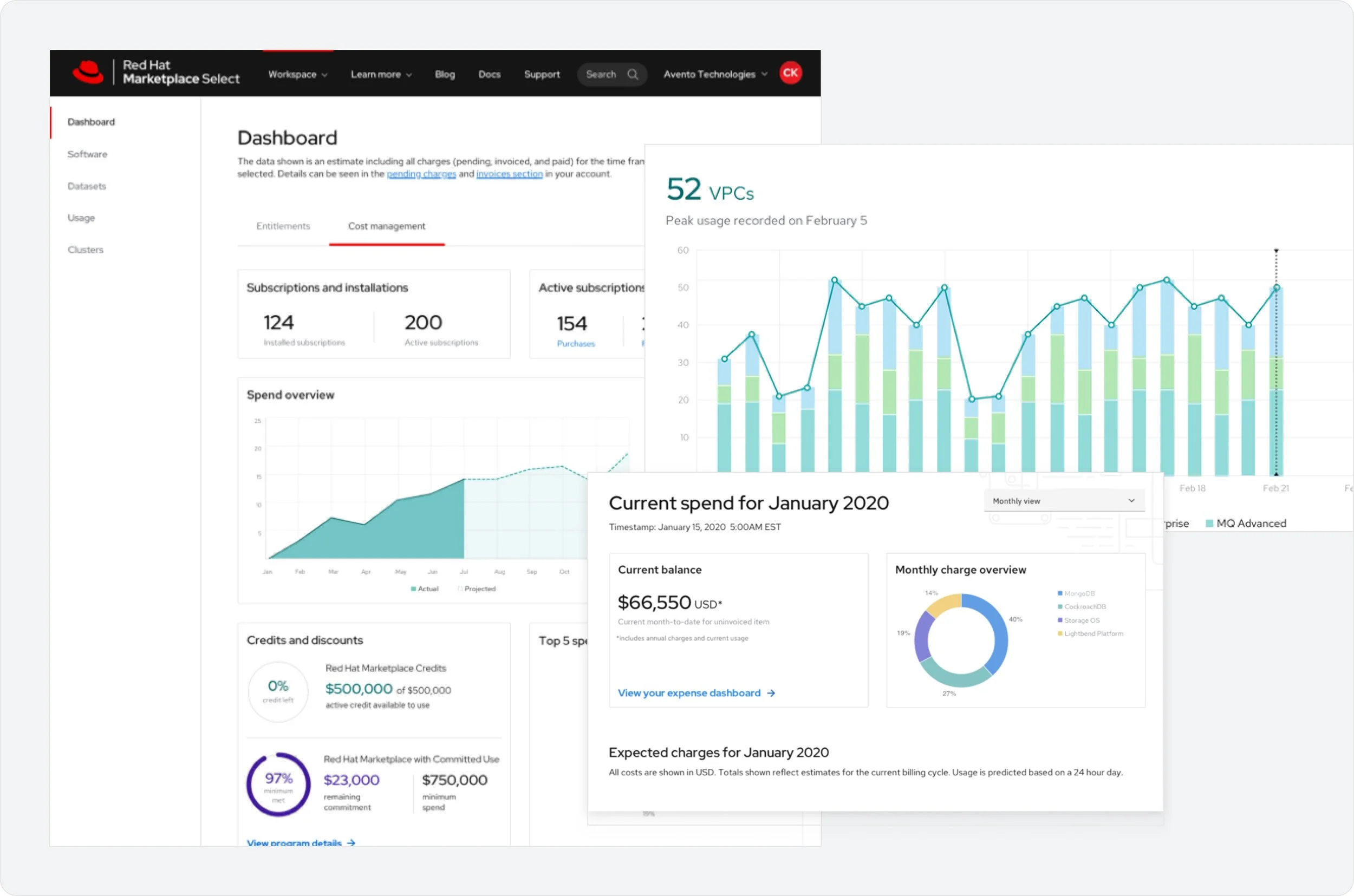The width and height of the screenshot is (1354, 896).
Task: Click the CockroachDB legend swatch
Action: pyautogui.click(x=1060, y=607)
